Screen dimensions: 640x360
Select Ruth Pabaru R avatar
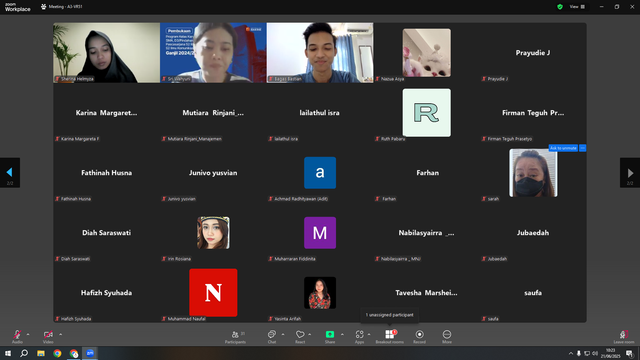(x=427, y=113)
